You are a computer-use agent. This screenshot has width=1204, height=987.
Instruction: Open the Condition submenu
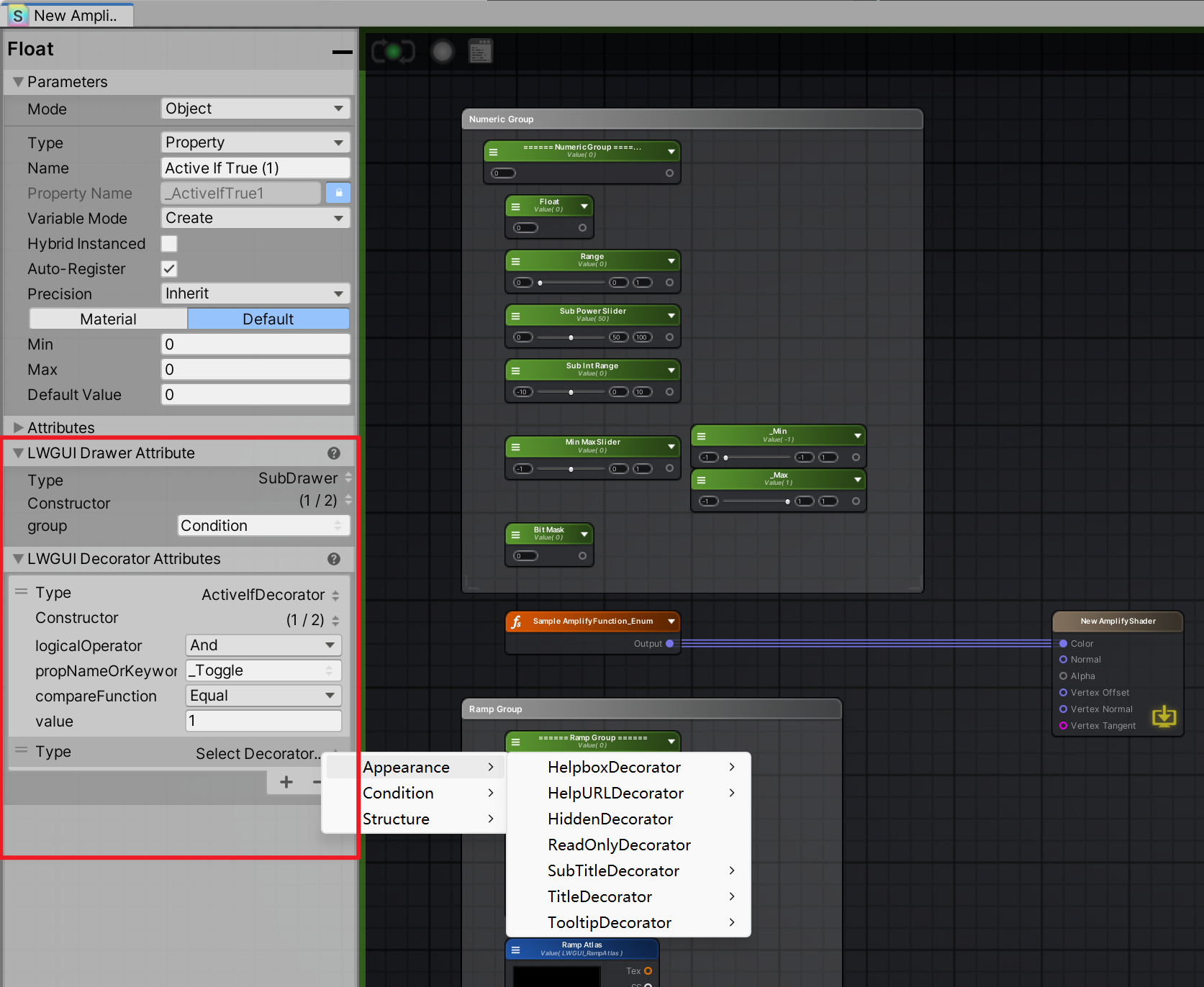coord(415,793)
